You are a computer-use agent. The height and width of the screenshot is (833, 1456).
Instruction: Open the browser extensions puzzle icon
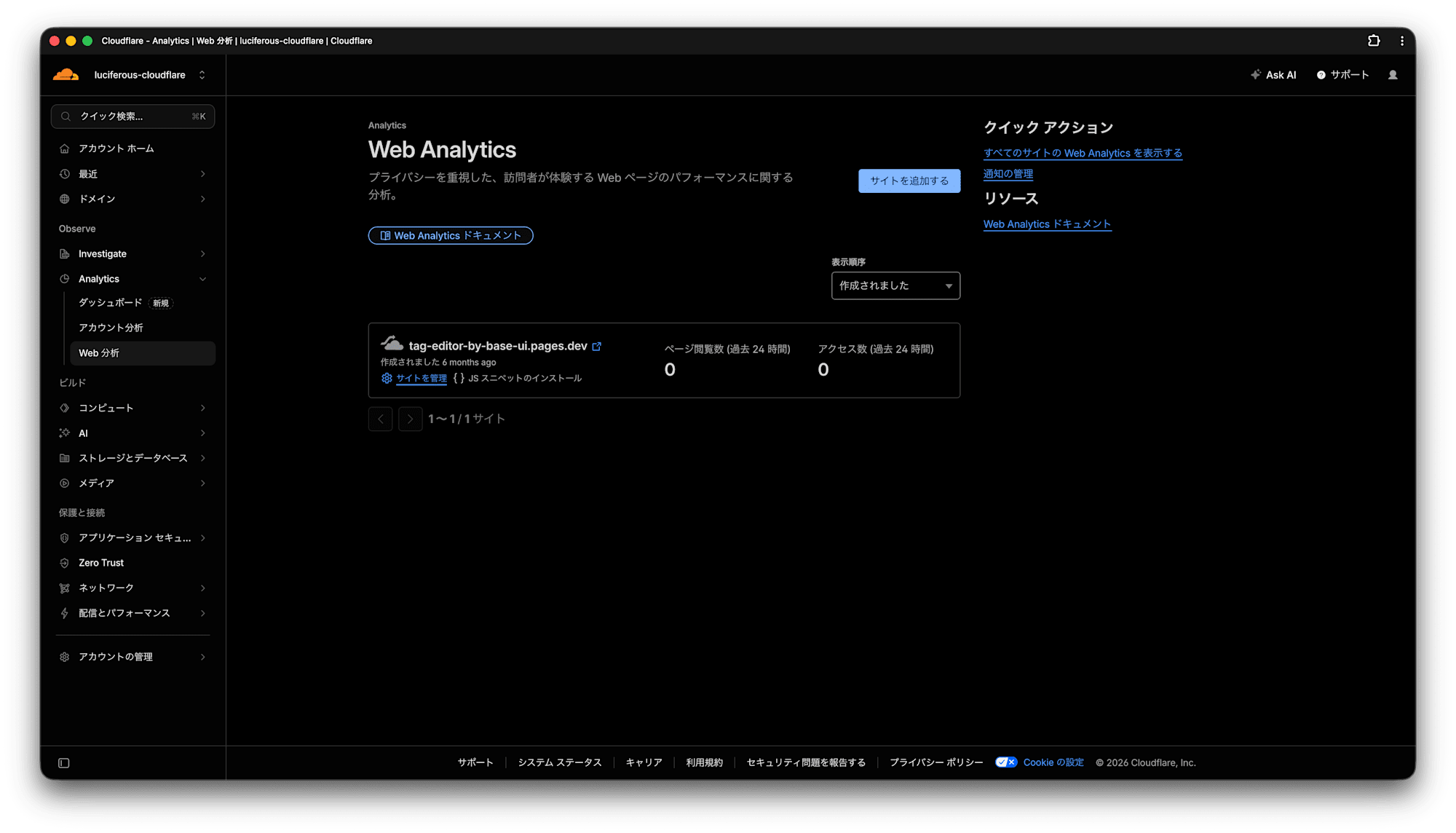pyautogui.click(x=1374, y=41)
